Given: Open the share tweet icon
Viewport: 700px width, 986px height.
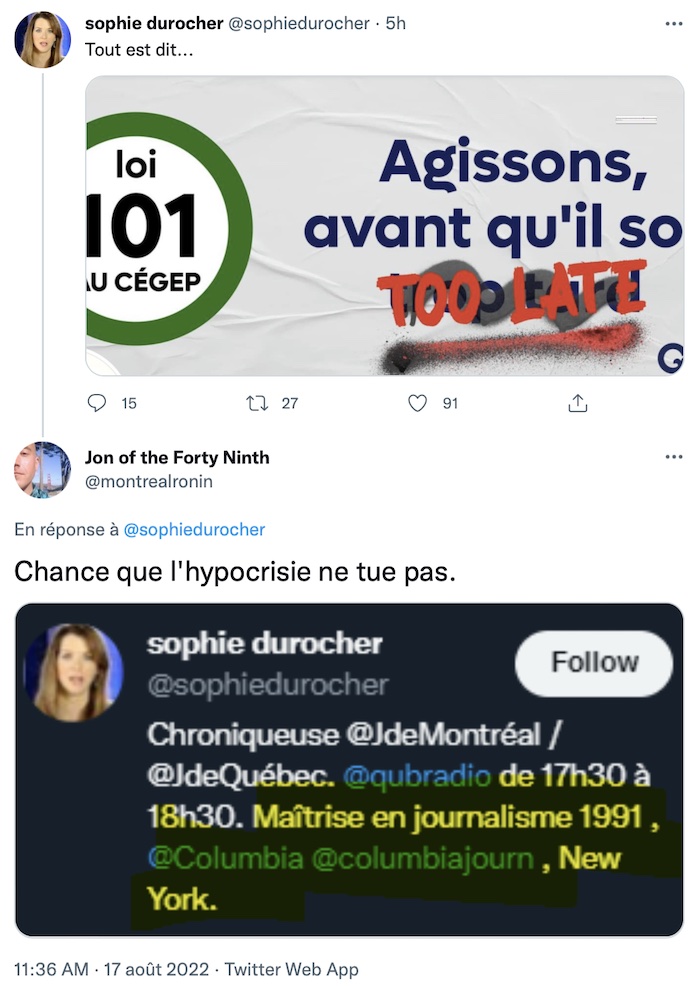Looking at the screenshot, I should (x=578, y=402).
